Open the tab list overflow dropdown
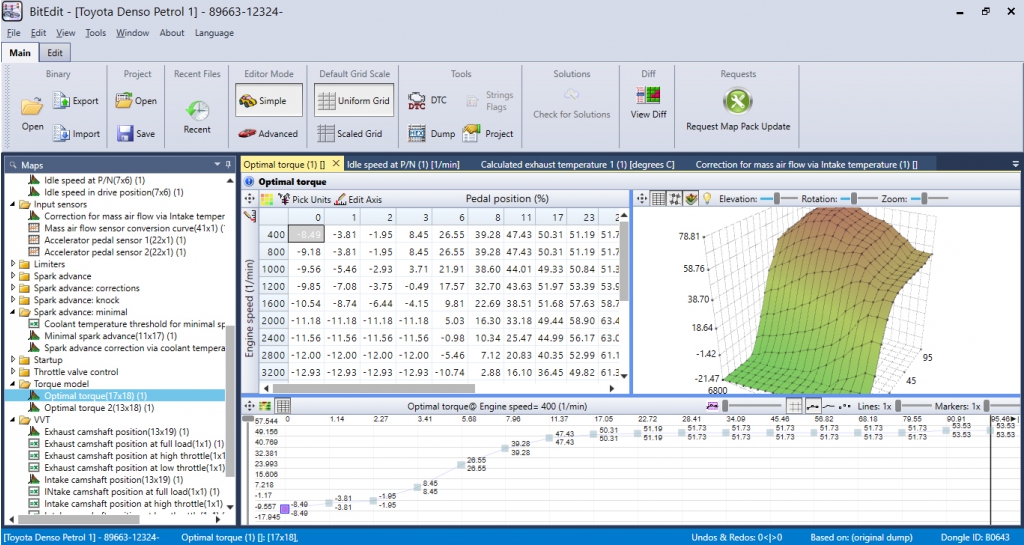 pos(1016,164)
